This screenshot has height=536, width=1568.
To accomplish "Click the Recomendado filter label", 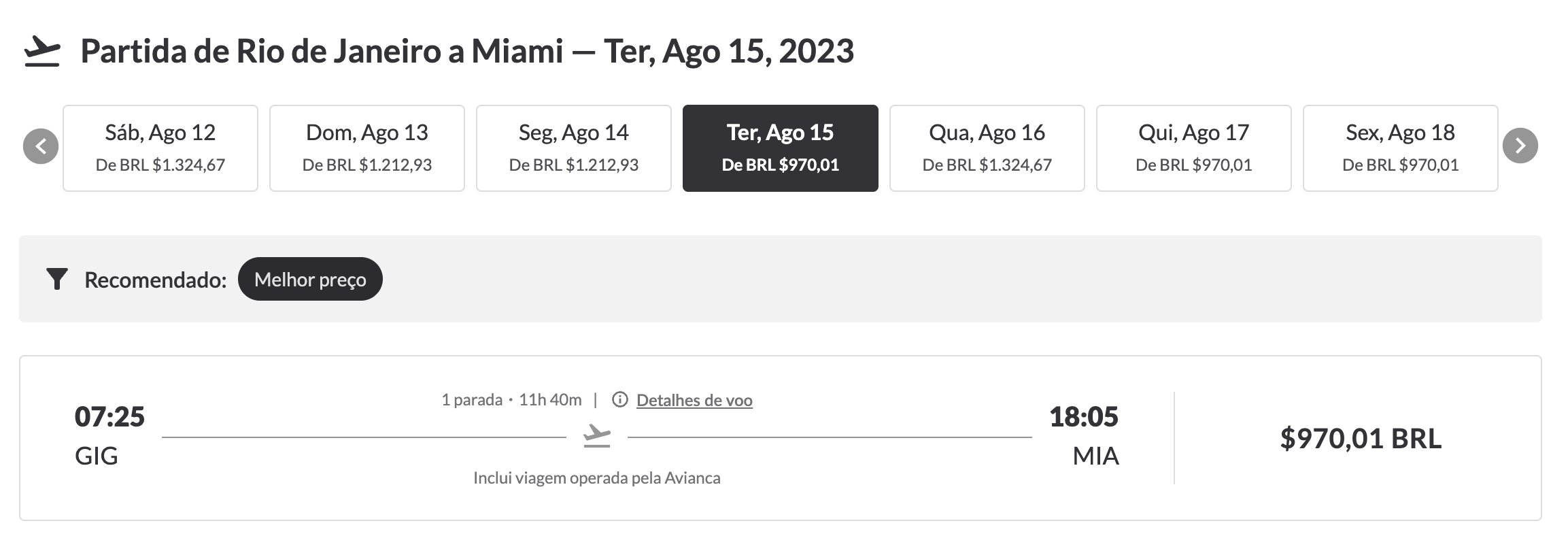I will [x=155, y=280].
